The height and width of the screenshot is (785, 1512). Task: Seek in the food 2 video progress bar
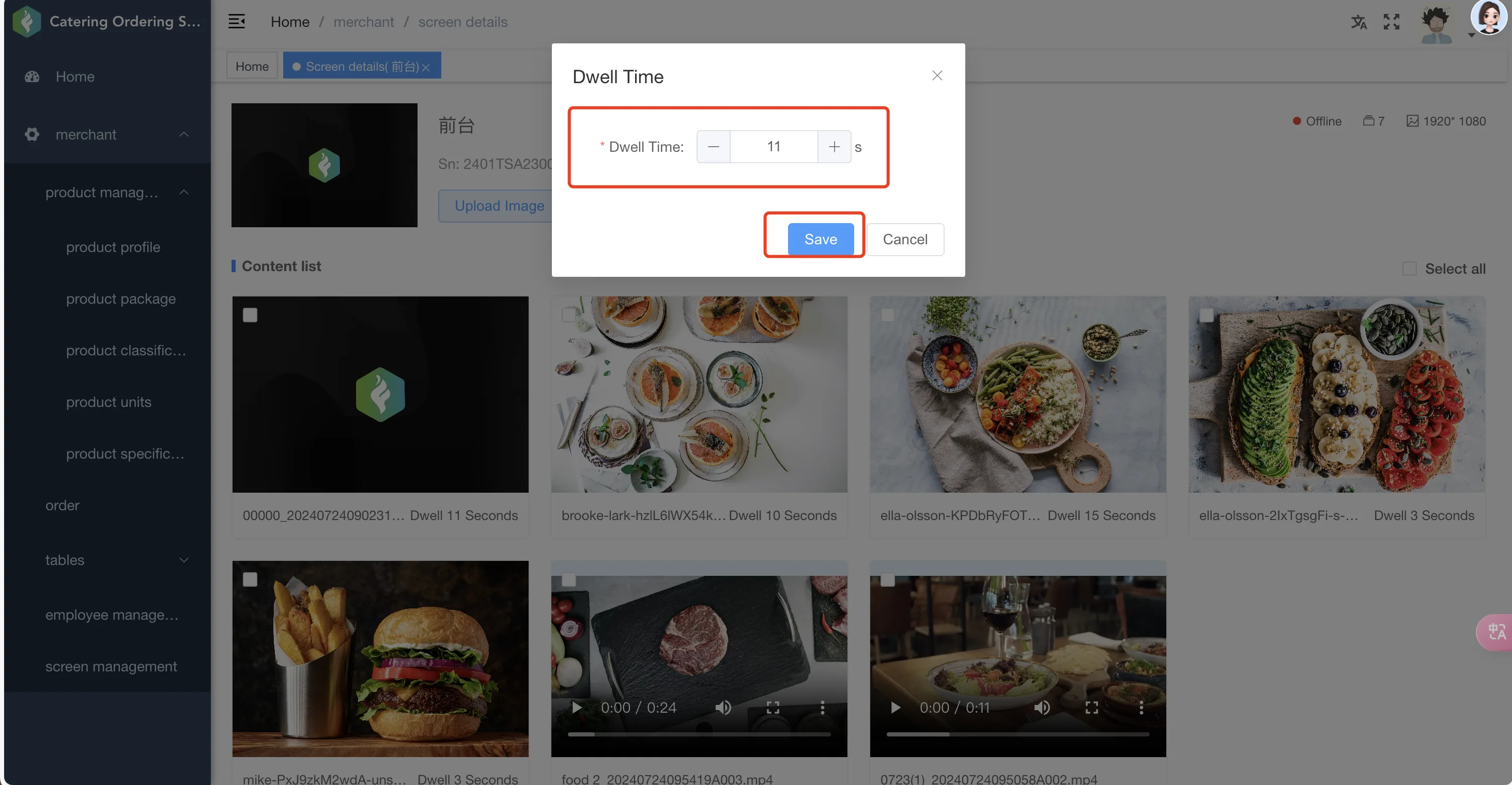pos(699,734)
